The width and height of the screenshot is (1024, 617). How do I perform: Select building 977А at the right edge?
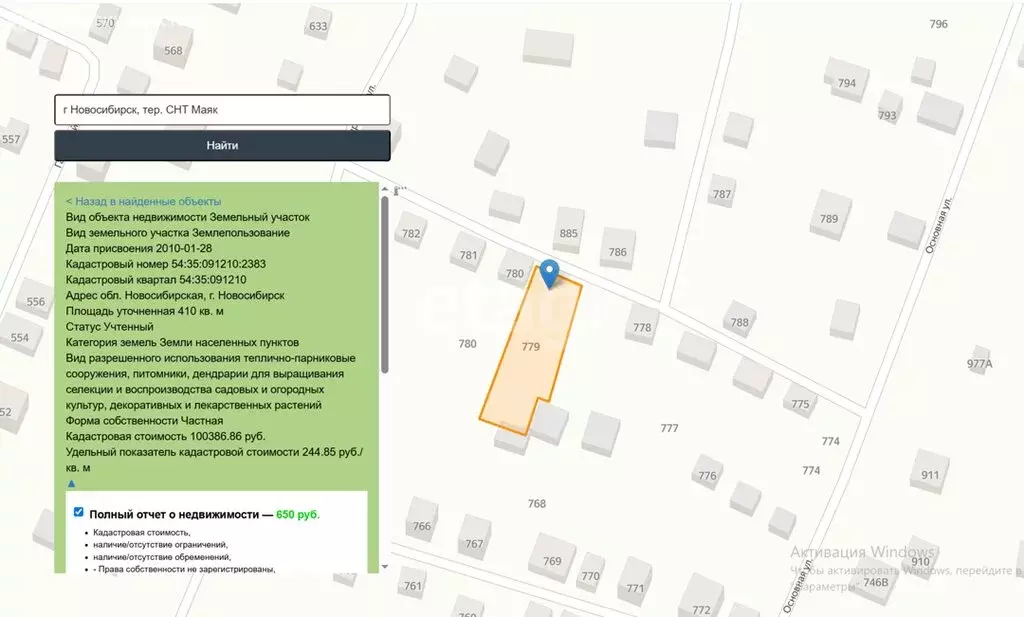tap(980, 364)
